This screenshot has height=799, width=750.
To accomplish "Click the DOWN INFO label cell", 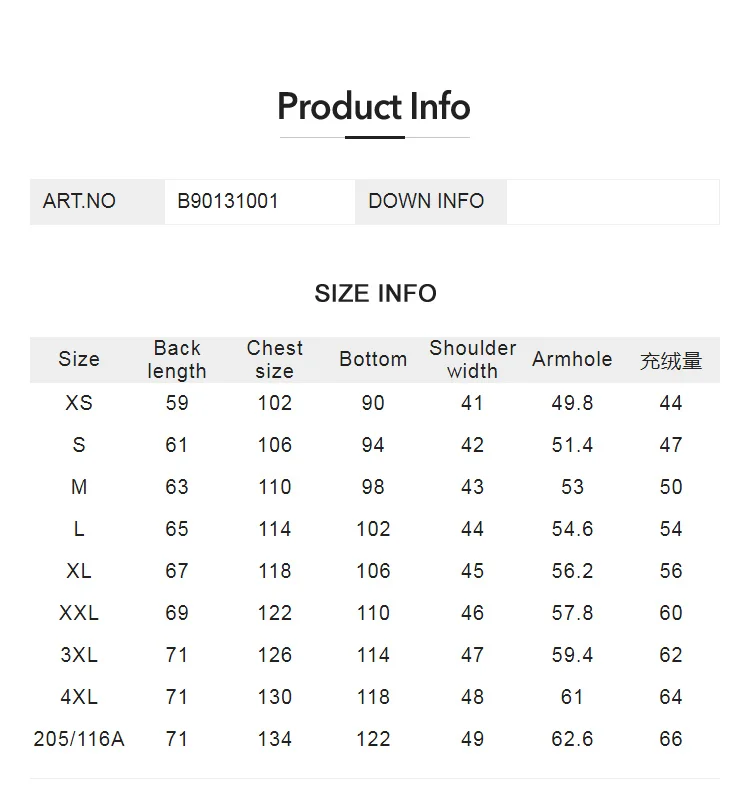I will [431, 201].
